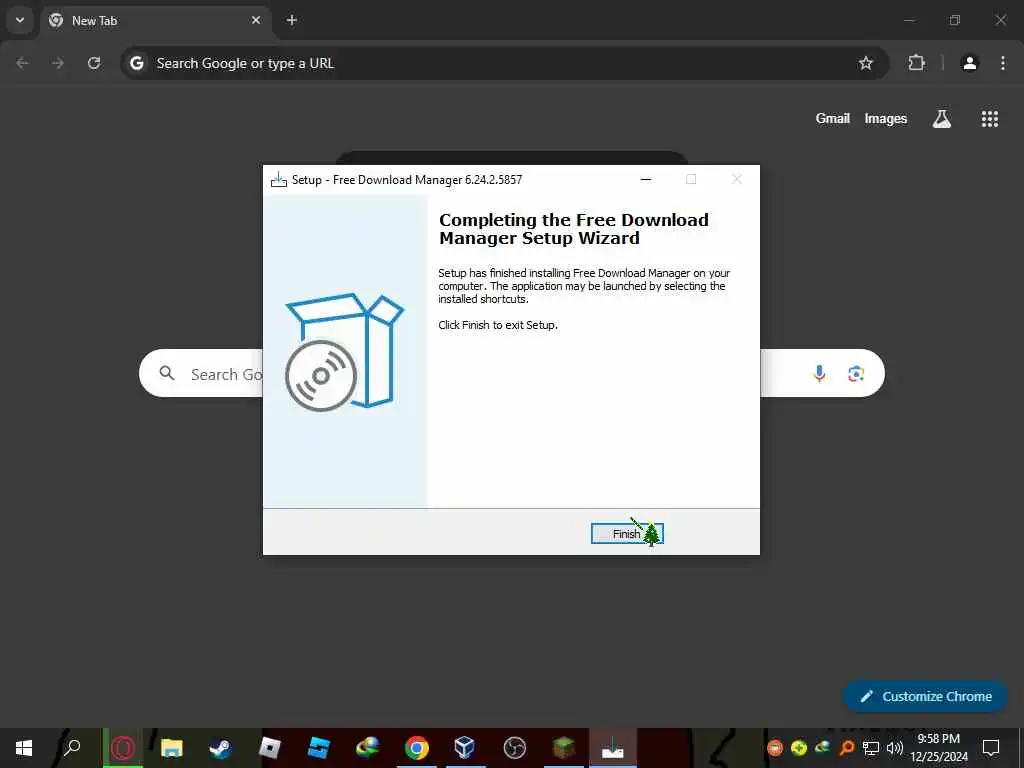Viewport: 1024px width, 768px height.
Task: Go back in Chrome
Action: [22, 63]
